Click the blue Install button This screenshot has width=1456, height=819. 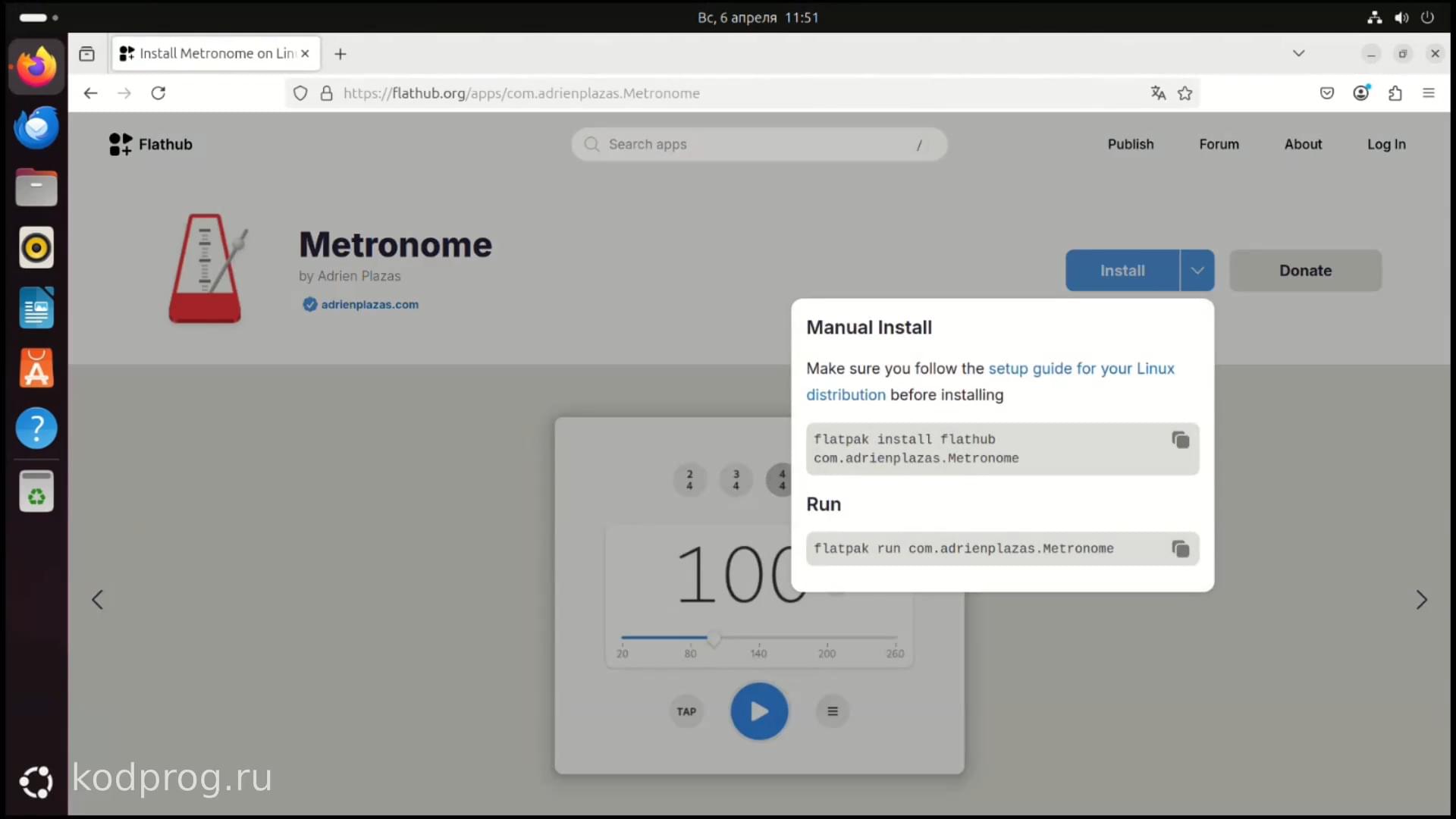1122,271
